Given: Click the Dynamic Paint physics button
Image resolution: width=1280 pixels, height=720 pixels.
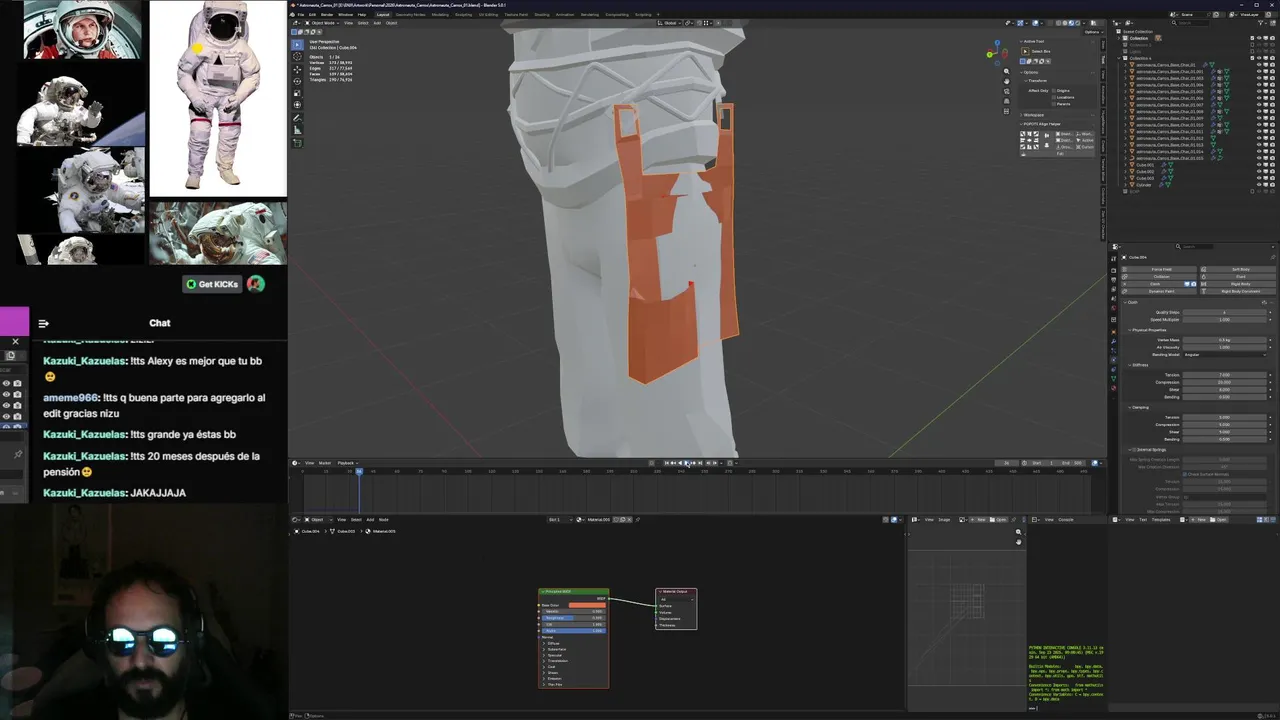Looking at the screenshot, I should pos(1159,291).
